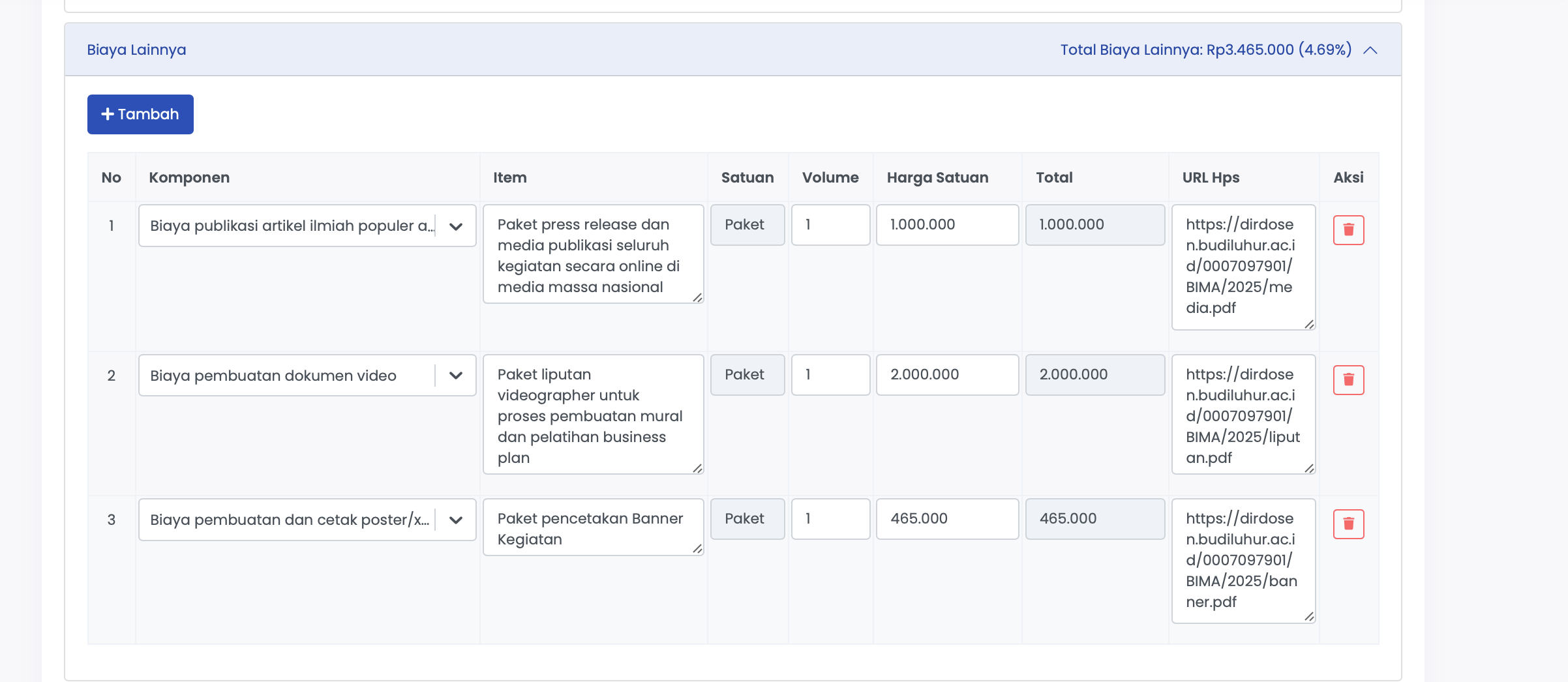1568x682 pixels.
Task: Click the URL Hps field ending liputan.pdf
Action: point(1243,415)
